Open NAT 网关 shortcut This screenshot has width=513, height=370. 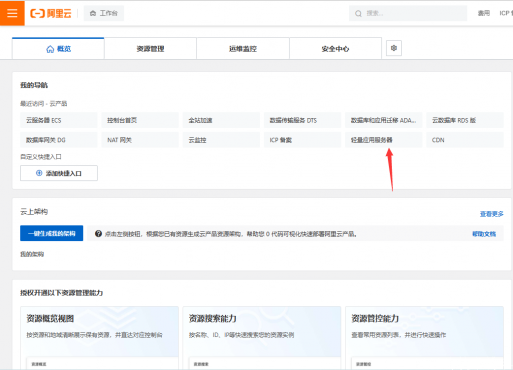[x=140, y=140]
